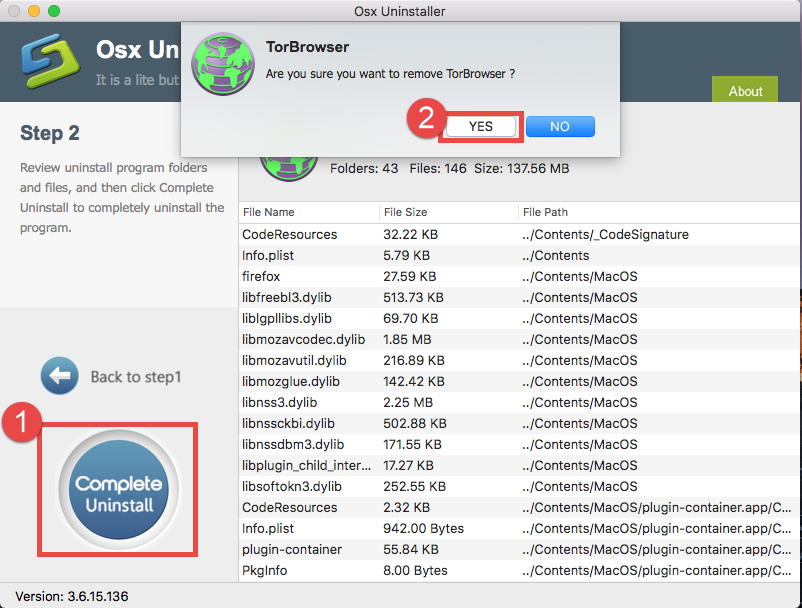Screen dimensions: 802x608
Task: Go back using the blue arrow icon
Action: click(60, 376)
